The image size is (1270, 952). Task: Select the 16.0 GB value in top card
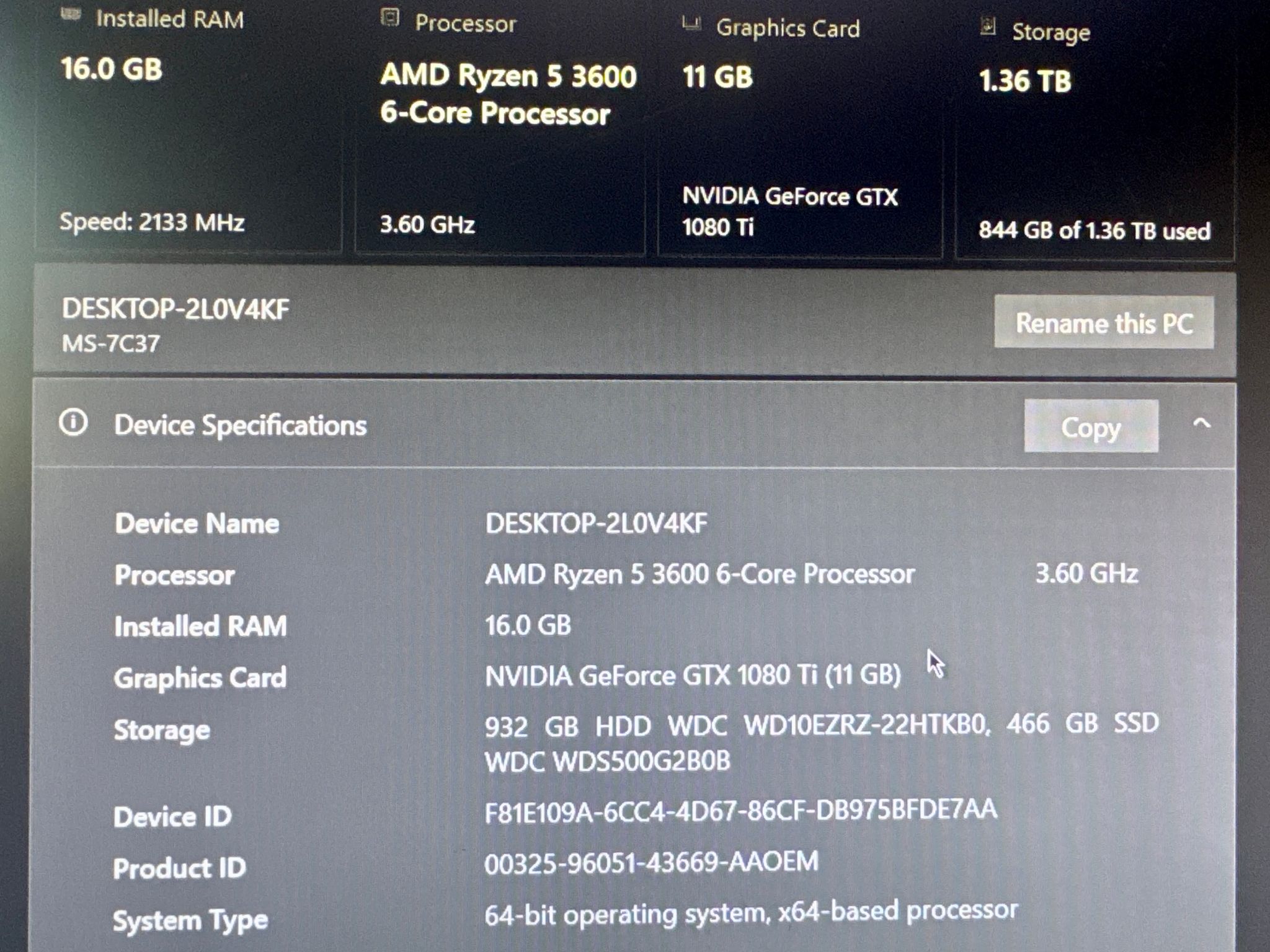pos(112,68)
